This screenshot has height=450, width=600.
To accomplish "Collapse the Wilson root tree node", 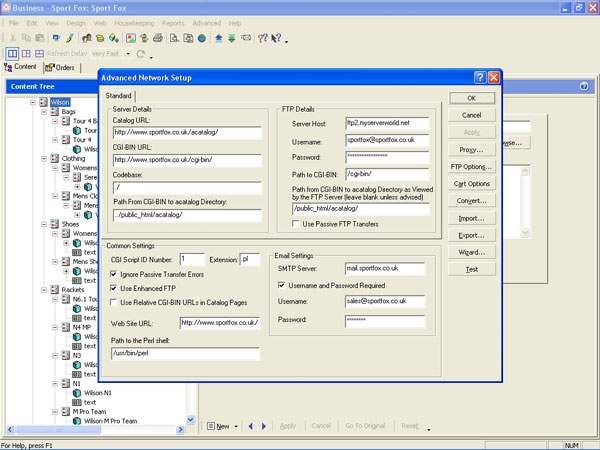I will pos(33,101).
